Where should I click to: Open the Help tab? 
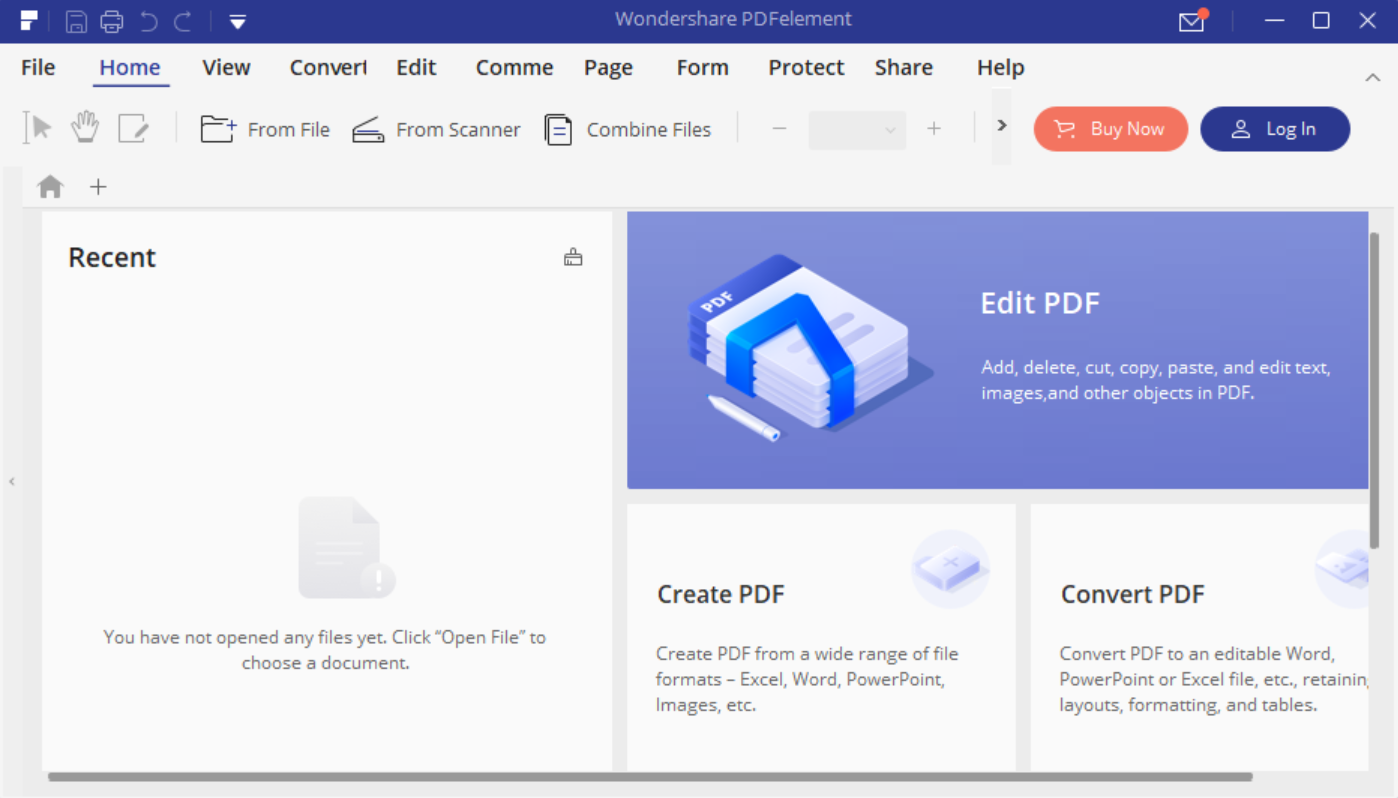(x=1000, y=67)
